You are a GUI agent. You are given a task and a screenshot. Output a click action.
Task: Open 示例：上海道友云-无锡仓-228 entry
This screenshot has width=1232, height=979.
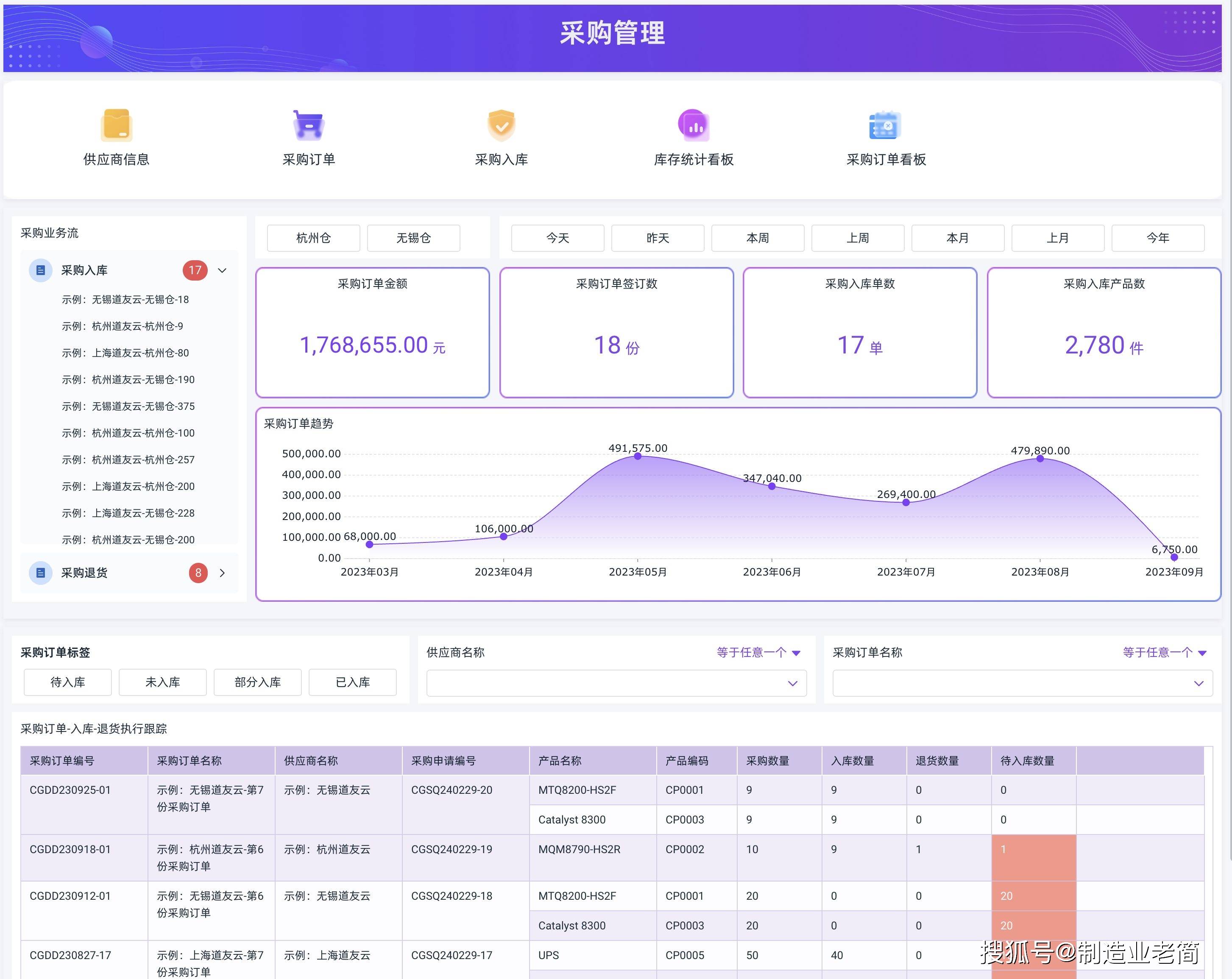[x=128, y=513]
